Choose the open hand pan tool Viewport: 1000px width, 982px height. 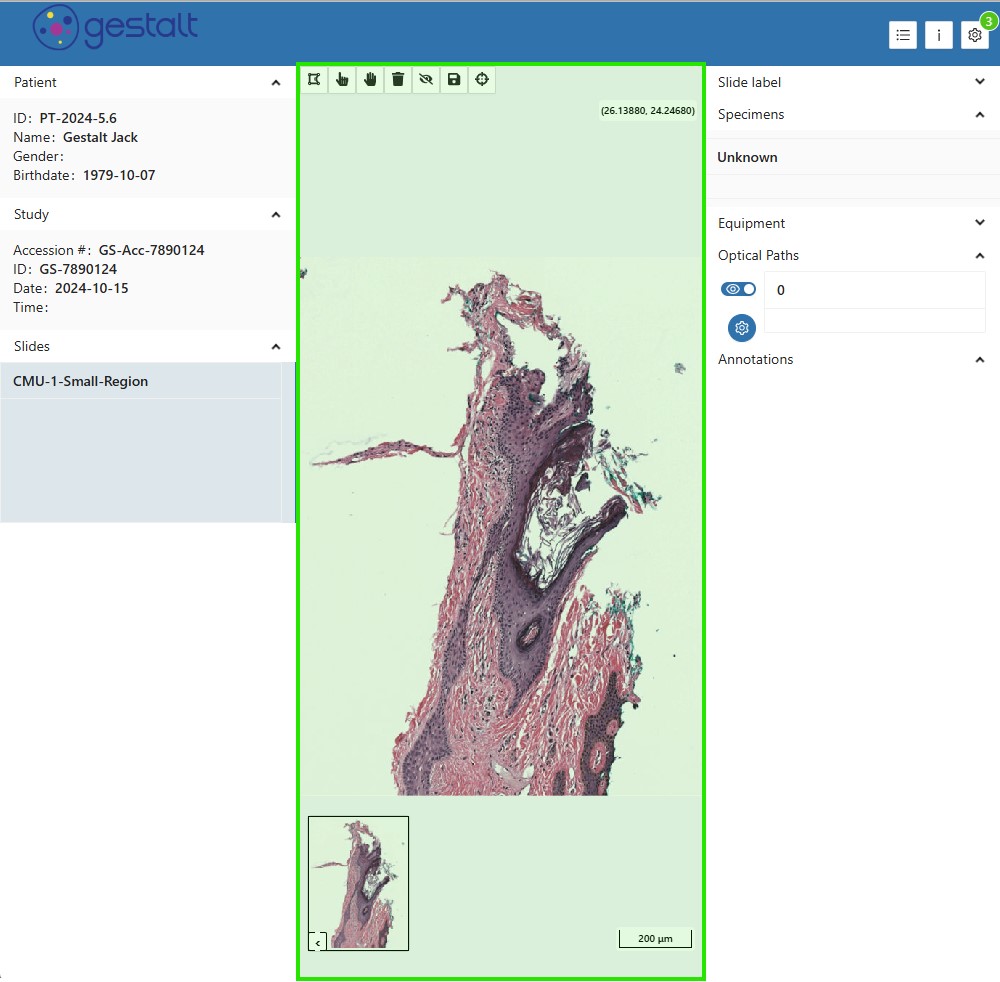(371, 80)
